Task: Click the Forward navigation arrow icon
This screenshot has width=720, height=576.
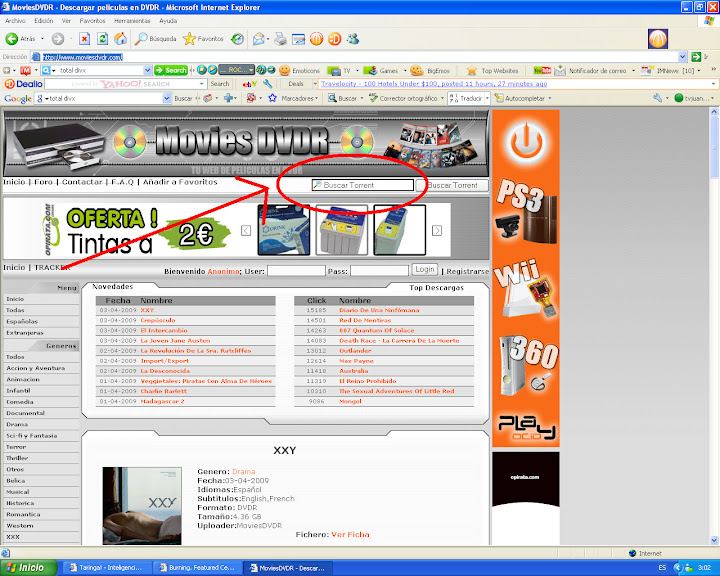Action: (58, 39)
